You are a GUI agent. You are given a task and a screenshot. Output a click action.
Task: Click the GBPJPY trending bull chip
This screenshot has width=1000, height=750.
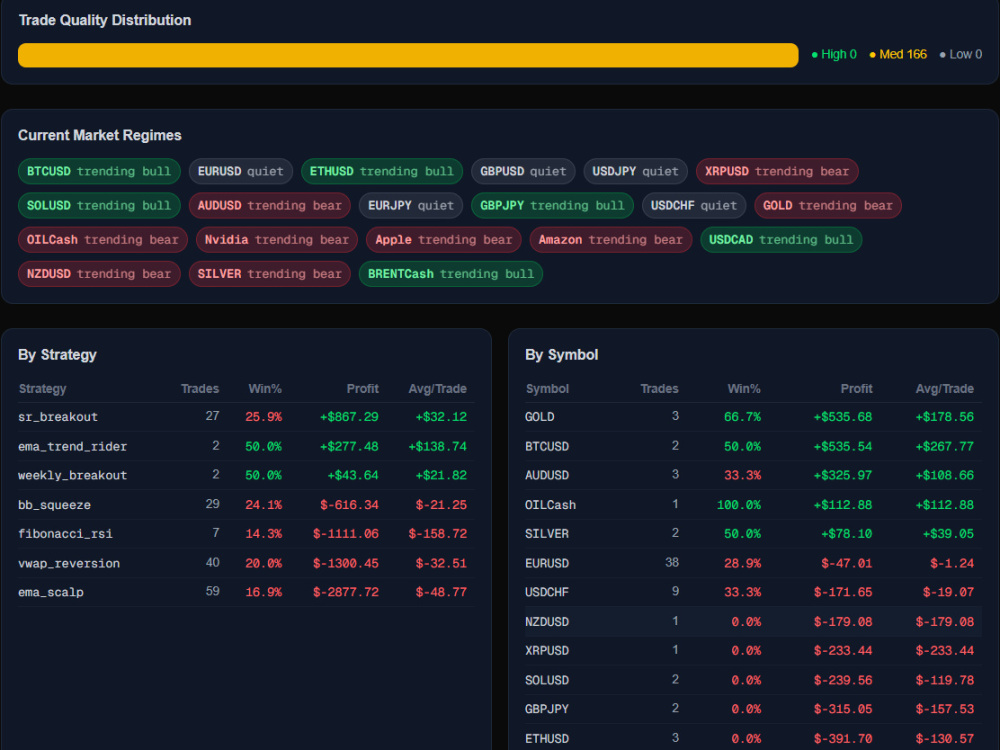click(x=552, y=205)
